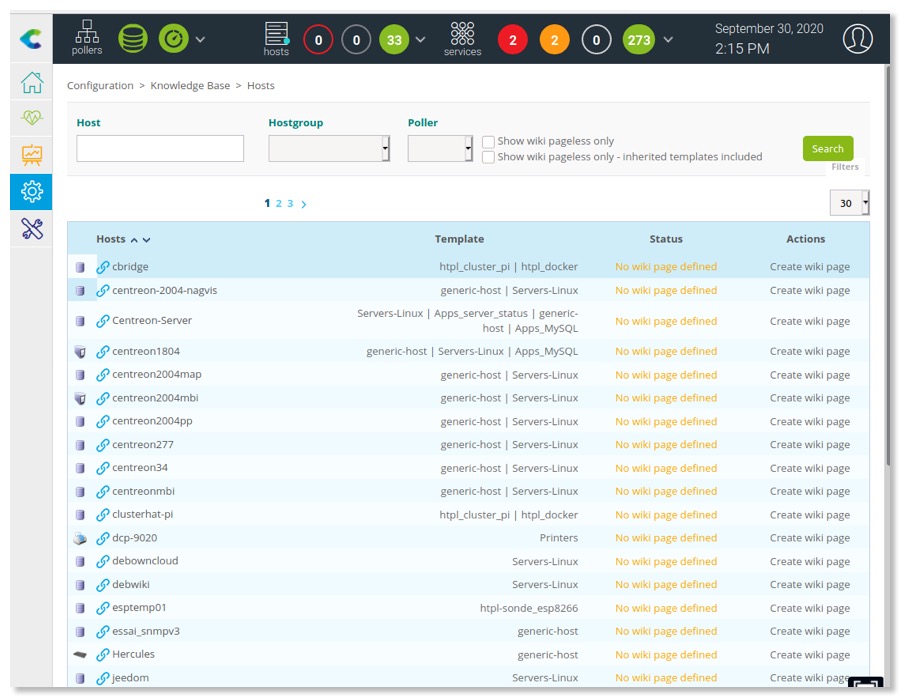Check inherited templates included option

488,157
